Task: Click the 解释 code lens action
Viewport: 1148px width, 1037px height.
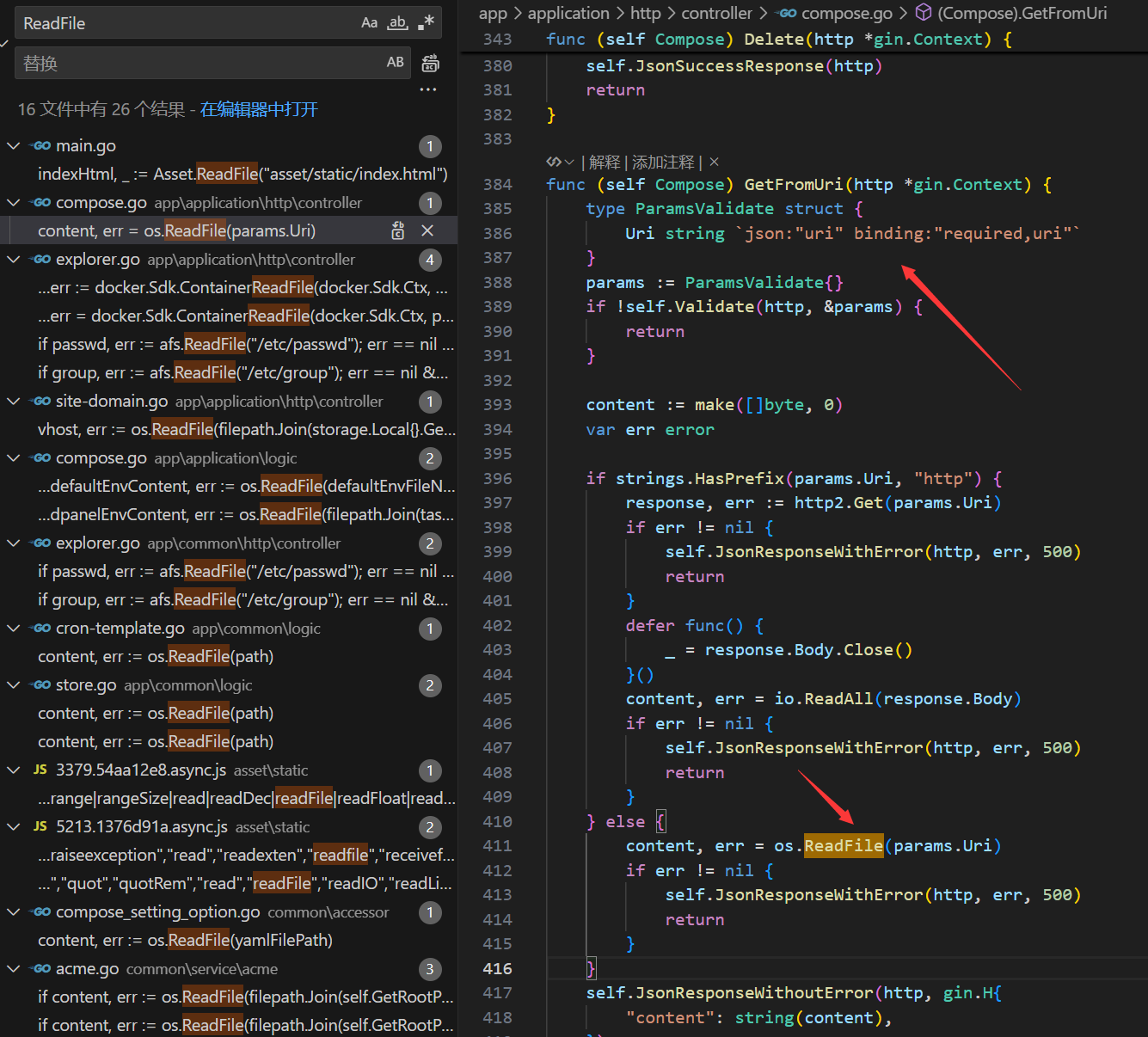Action: [605, 162]
